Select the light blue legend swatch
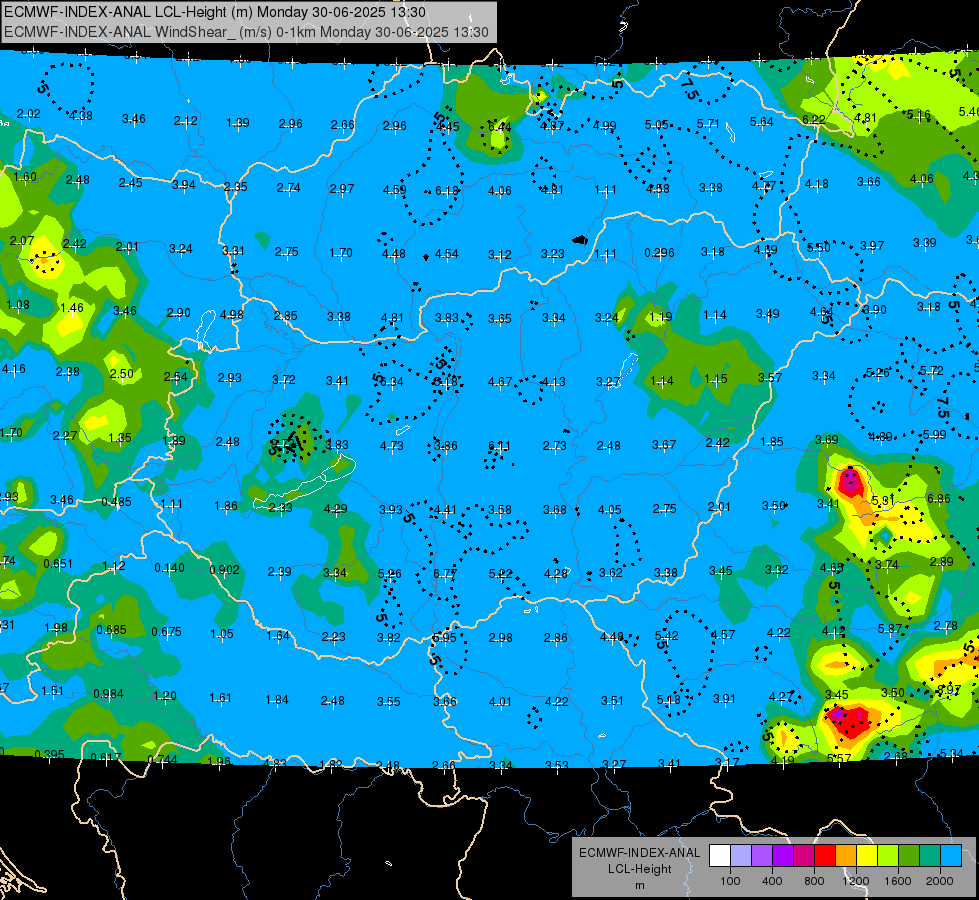The image size is (979, 900). coord(952,856)
